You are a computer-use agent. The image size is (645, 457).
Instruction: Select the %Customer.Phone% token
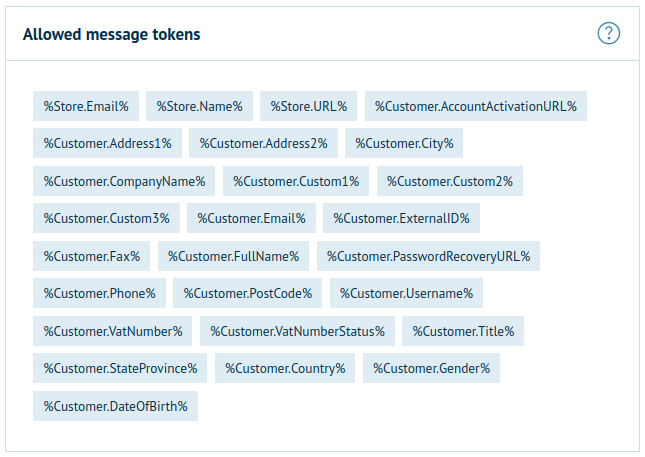point(99,293)
